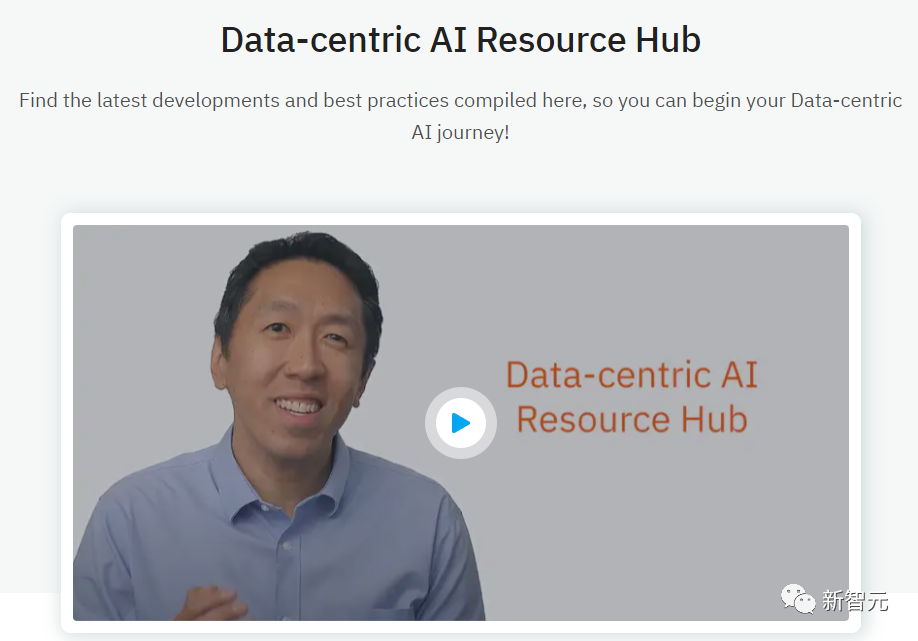Screen dimensions: 918x641
Task: Click the presenter's blue shirt collar
Action: (x=281, y=486)
